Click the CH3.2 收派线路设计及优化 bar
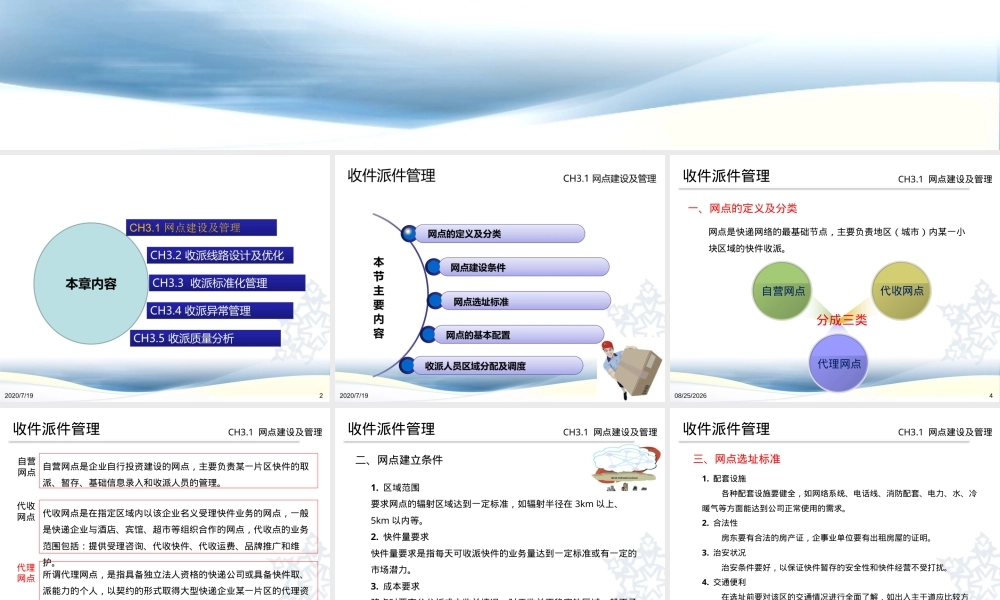1000x600 pixels. tap(220, 255)
